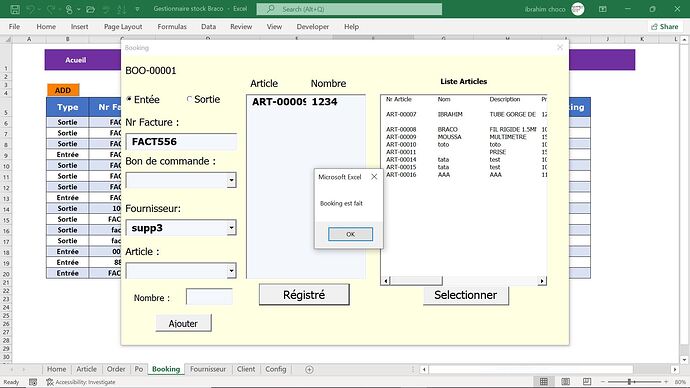Click the Nombre input field
The height and width of the screenshot is (388, 690).
[209, 297]
